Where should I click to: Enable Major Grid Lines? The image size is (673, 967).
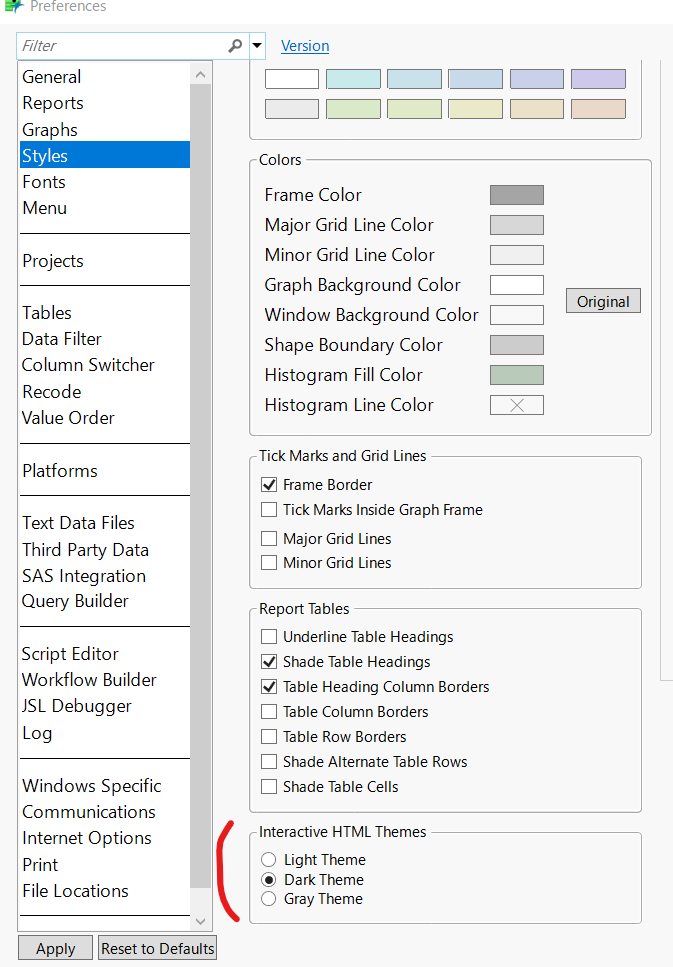[268, 537]
